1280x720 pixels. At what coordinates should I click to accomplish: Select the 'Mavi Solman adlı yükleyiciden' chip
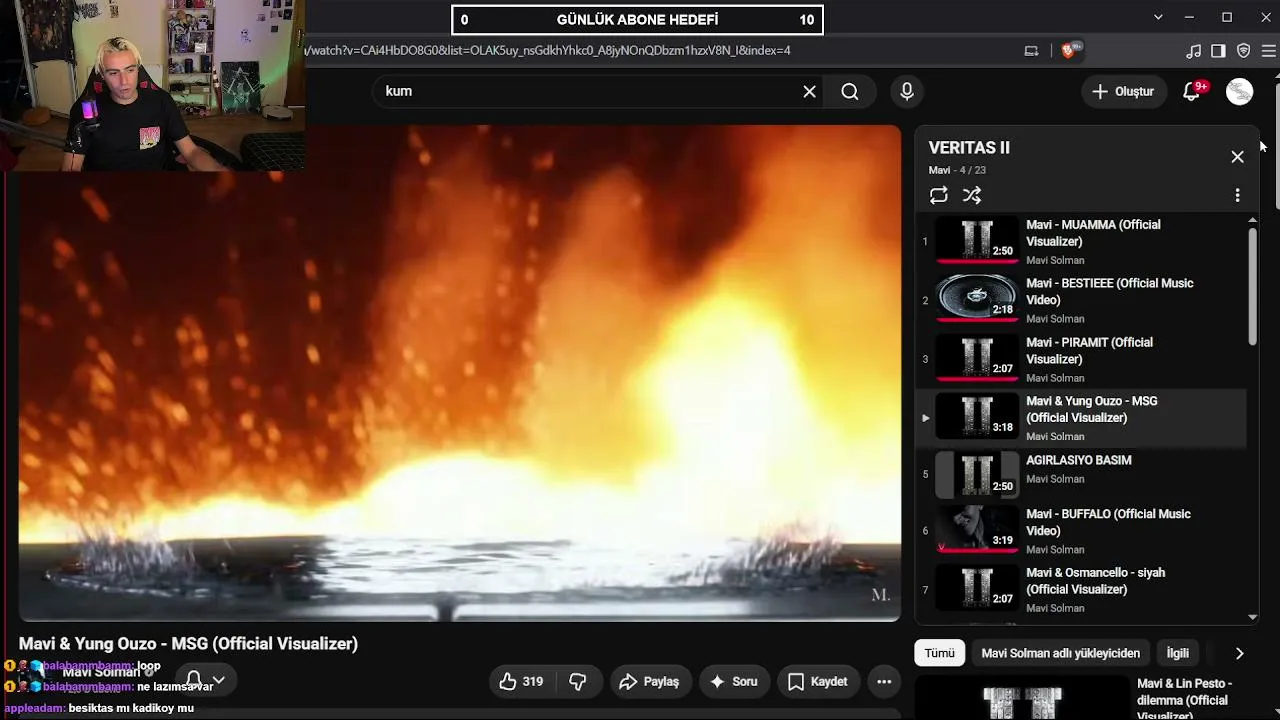1061,653
